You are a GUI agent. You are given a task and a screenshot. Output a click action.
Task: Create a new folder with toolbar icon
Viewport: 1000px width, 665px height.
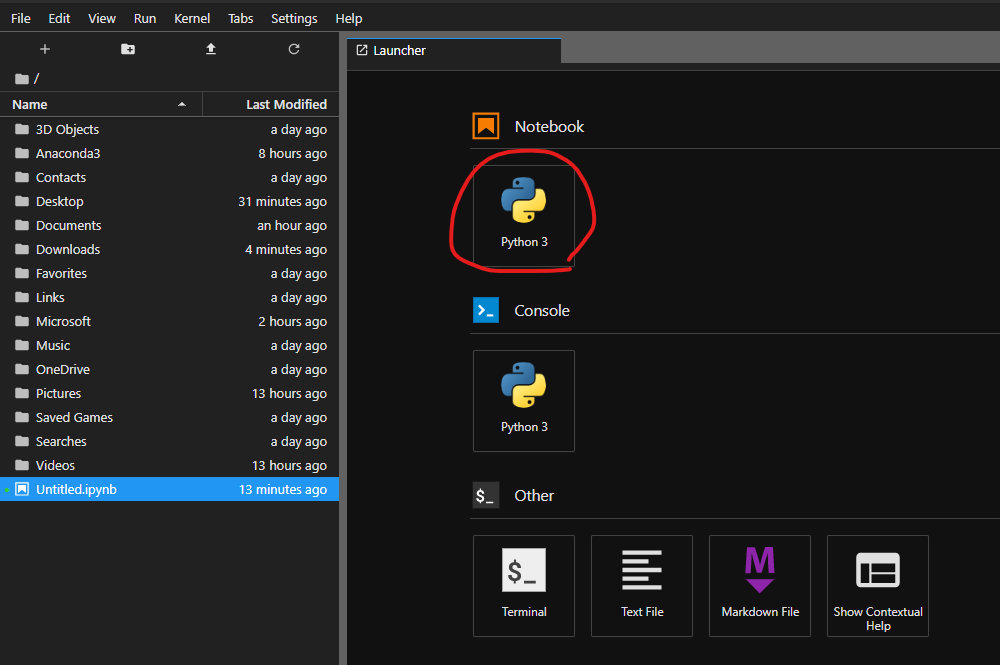coord(128,49)
